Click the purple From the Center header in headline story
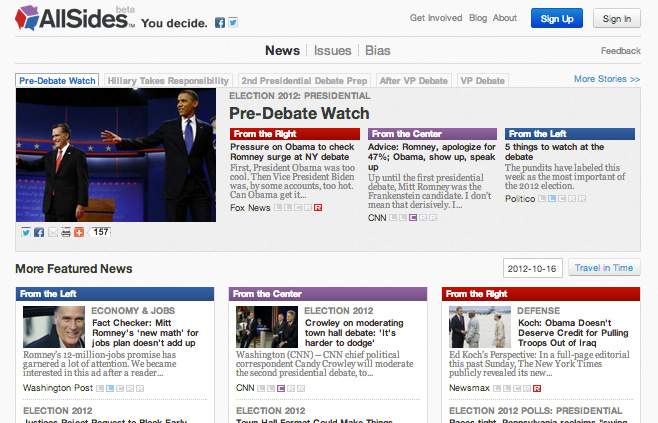 point(432,134)
